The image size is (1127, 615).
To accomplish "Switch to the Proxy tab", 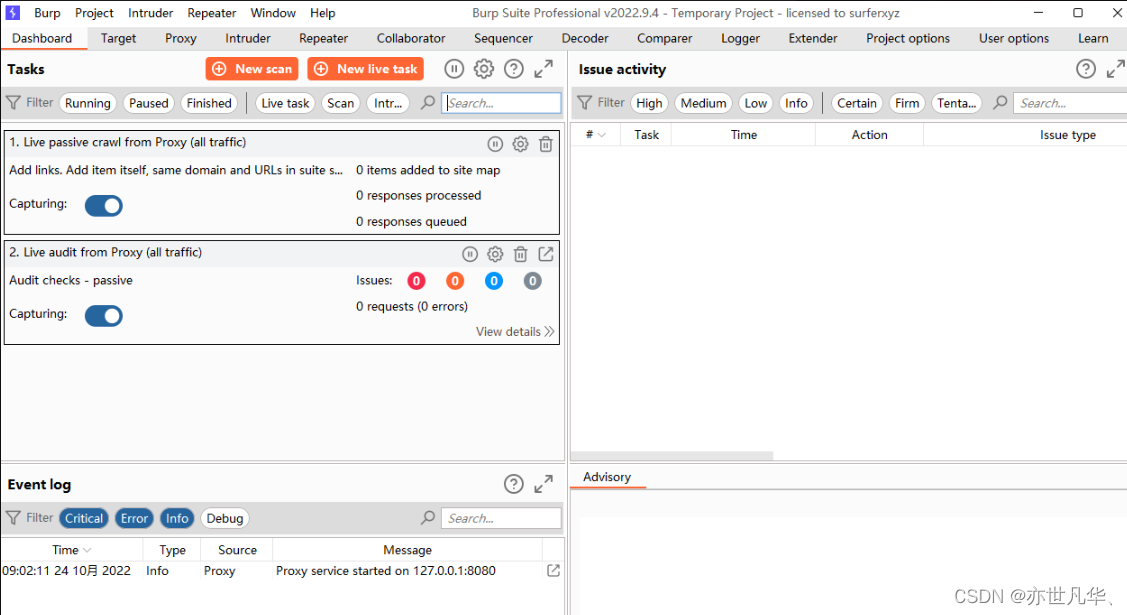I will click(180, 38).
